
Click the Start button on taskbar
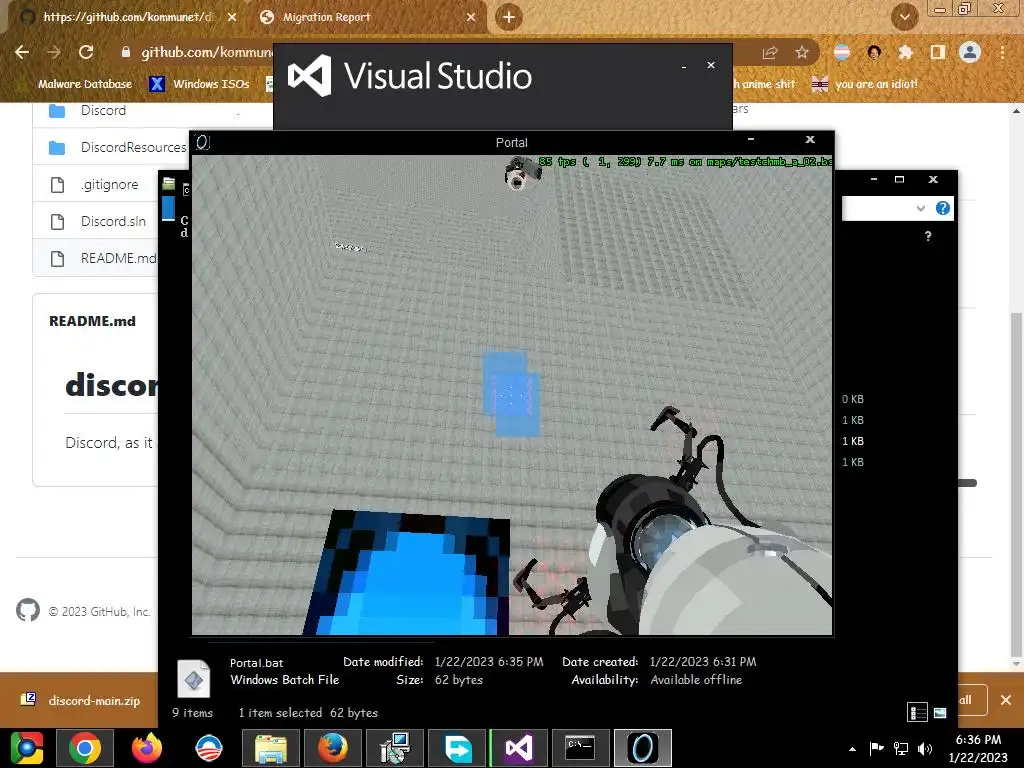27,748
